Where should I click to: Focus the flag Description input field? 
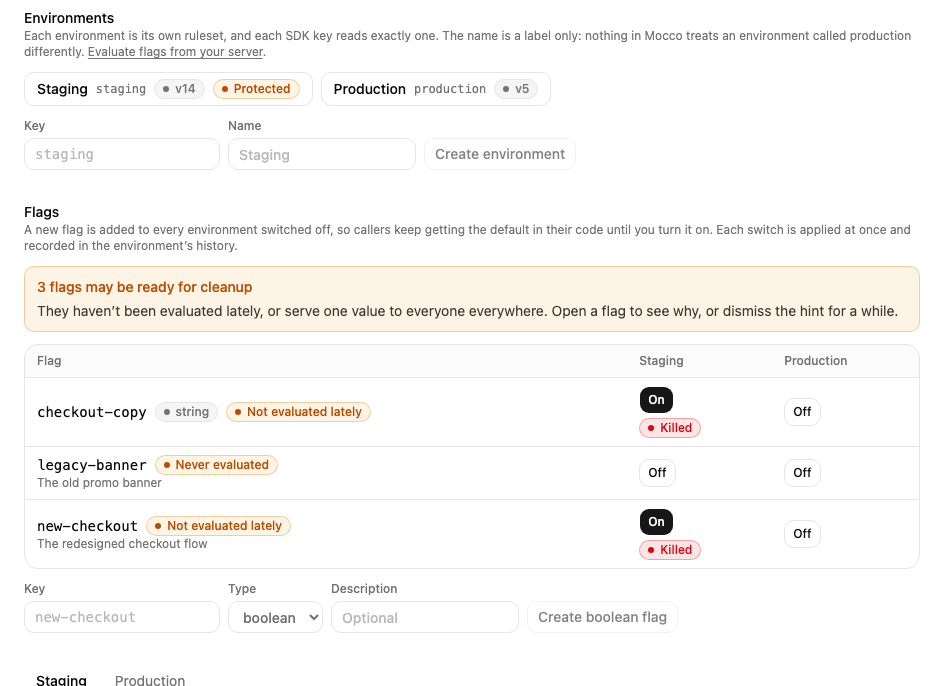(424, 617)
